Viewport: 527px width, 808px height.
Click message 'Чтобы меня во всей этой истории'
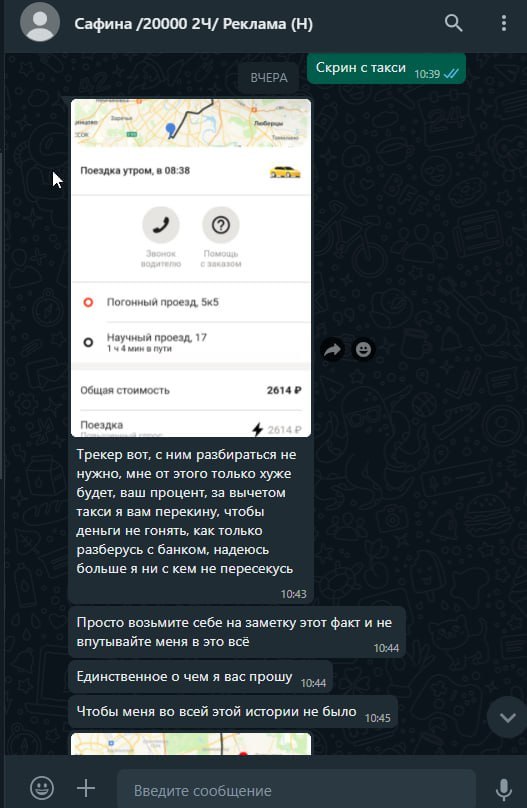pos(233,712)
